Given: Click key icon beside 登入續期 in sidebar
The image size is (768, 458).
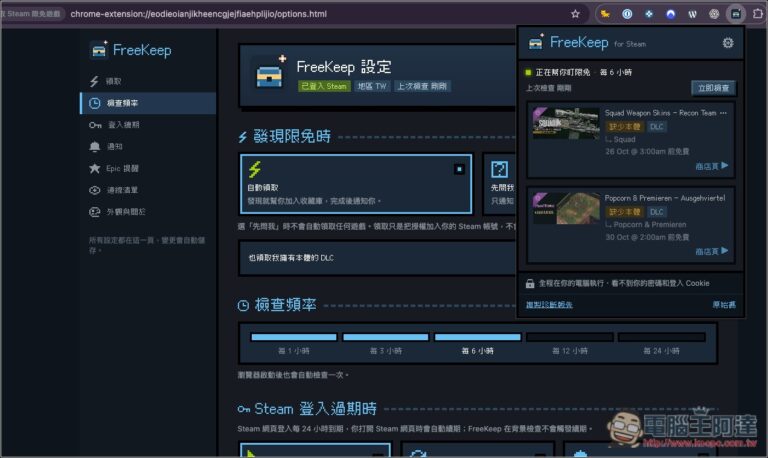Looking at the screenshot, I should [x=95, y=125].
